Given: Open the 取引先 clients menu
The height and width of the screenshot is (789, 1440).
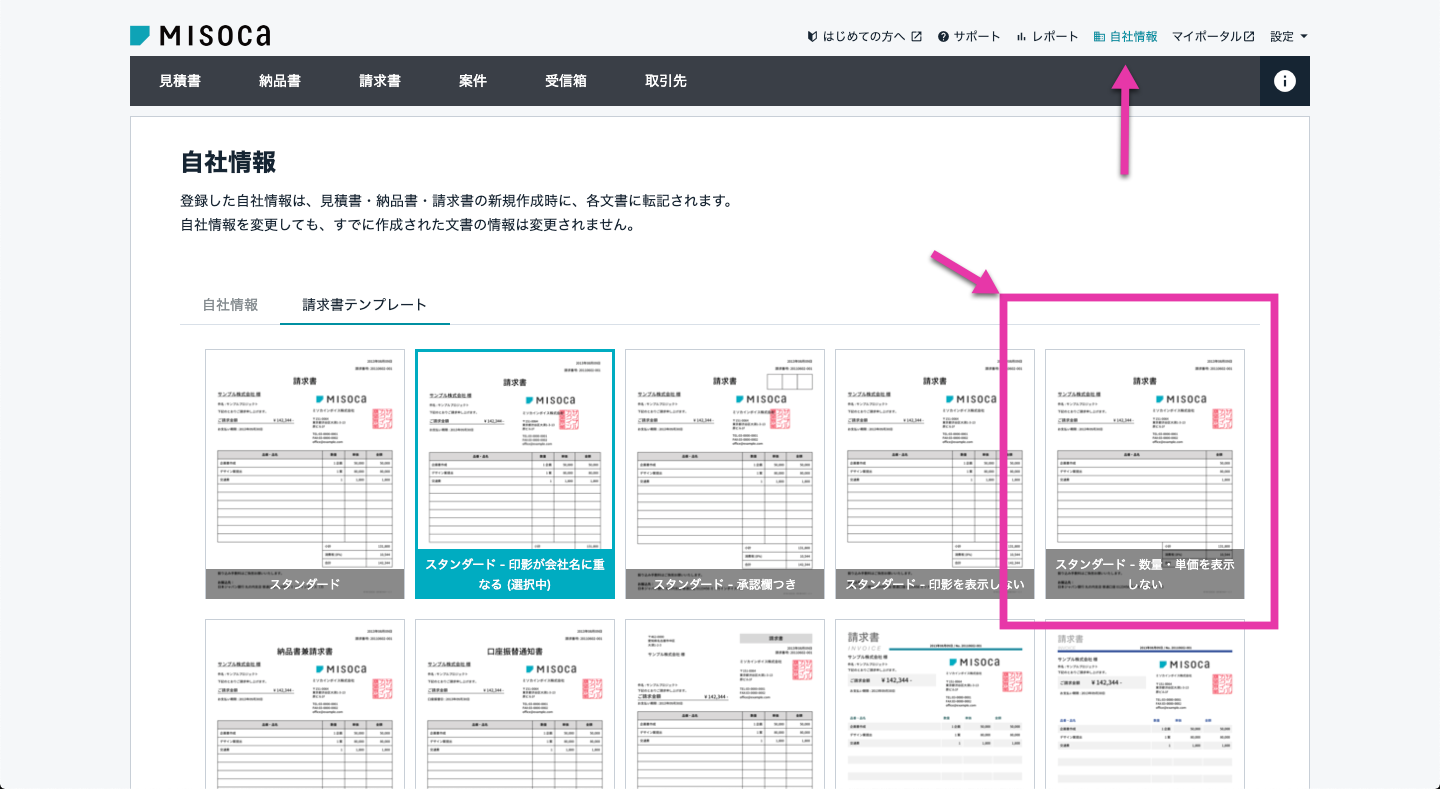Looking at the screenshot, I should click(x=666, y=81).
